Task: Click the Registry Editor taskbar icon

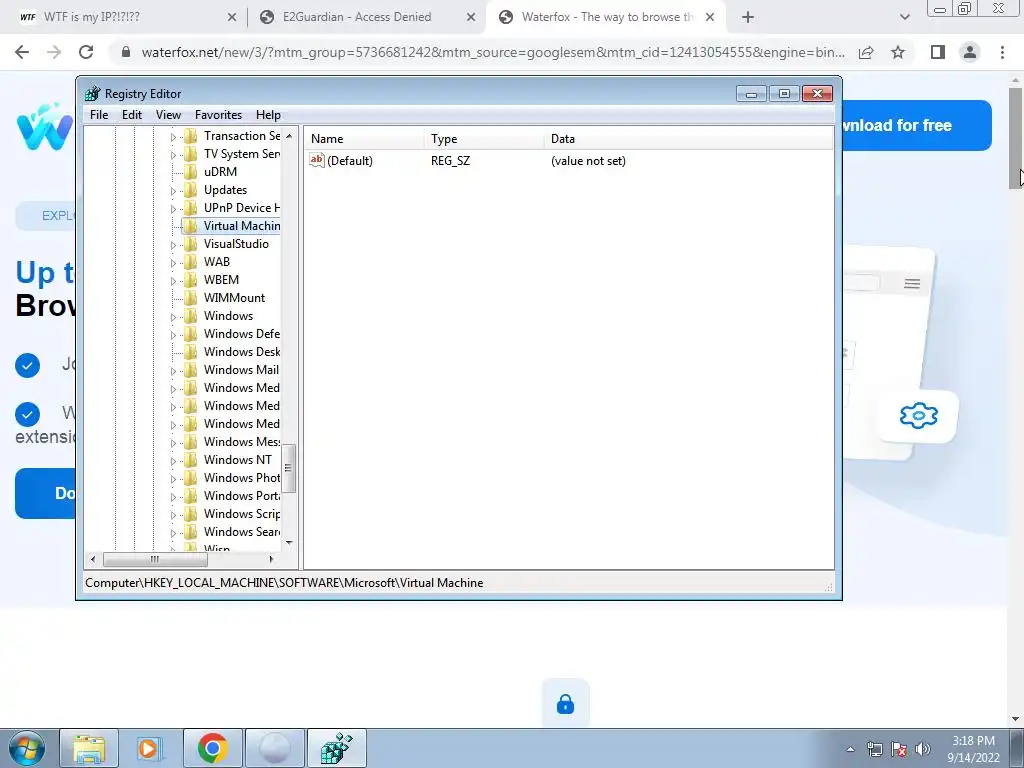Action: click(337, 748)
